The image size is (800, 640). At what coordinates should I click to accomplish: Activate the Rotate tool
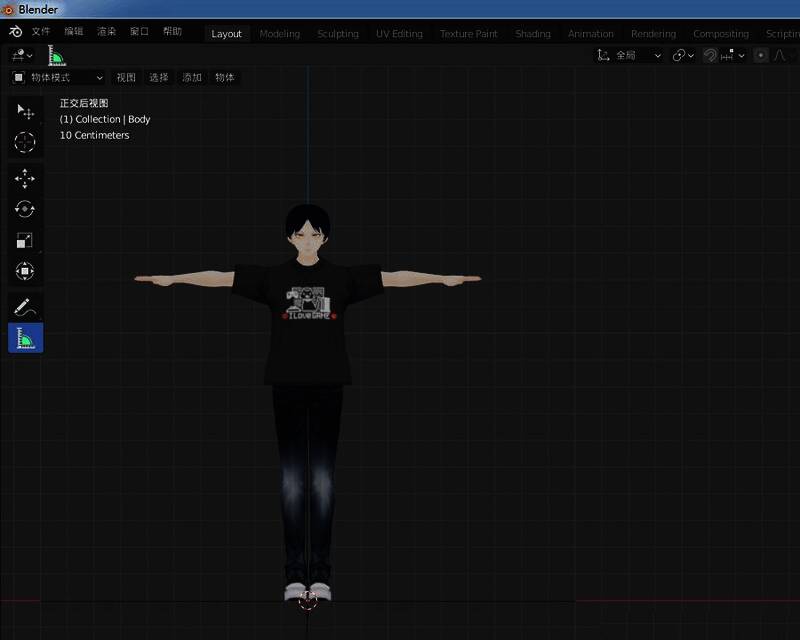(25, 209)
